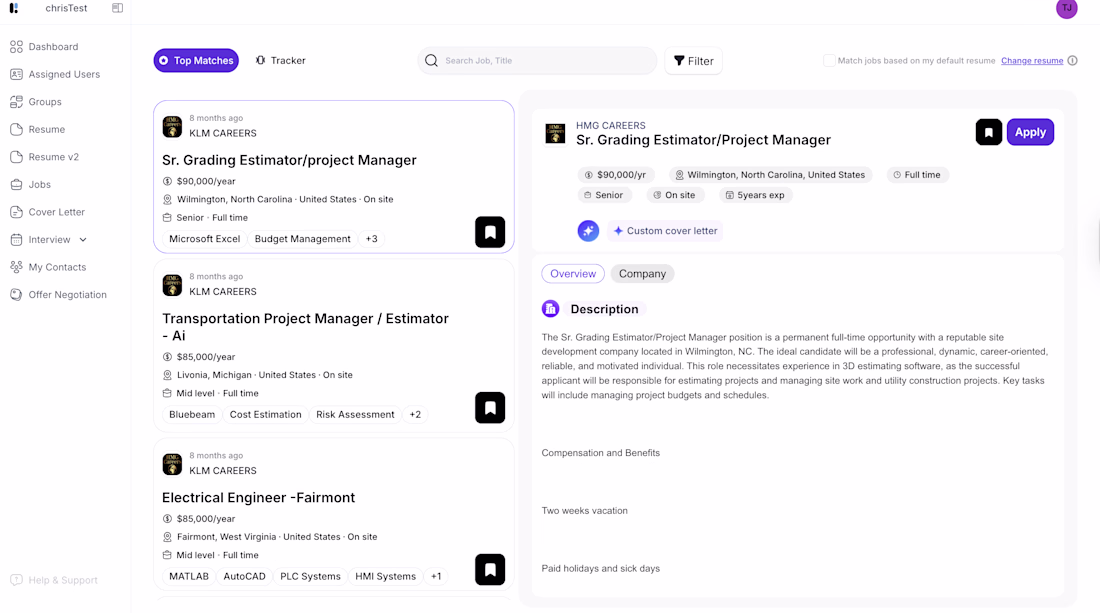Click the Risk Assessment skill tag
The image size is (1100, 613).
[x=355, y=415]
